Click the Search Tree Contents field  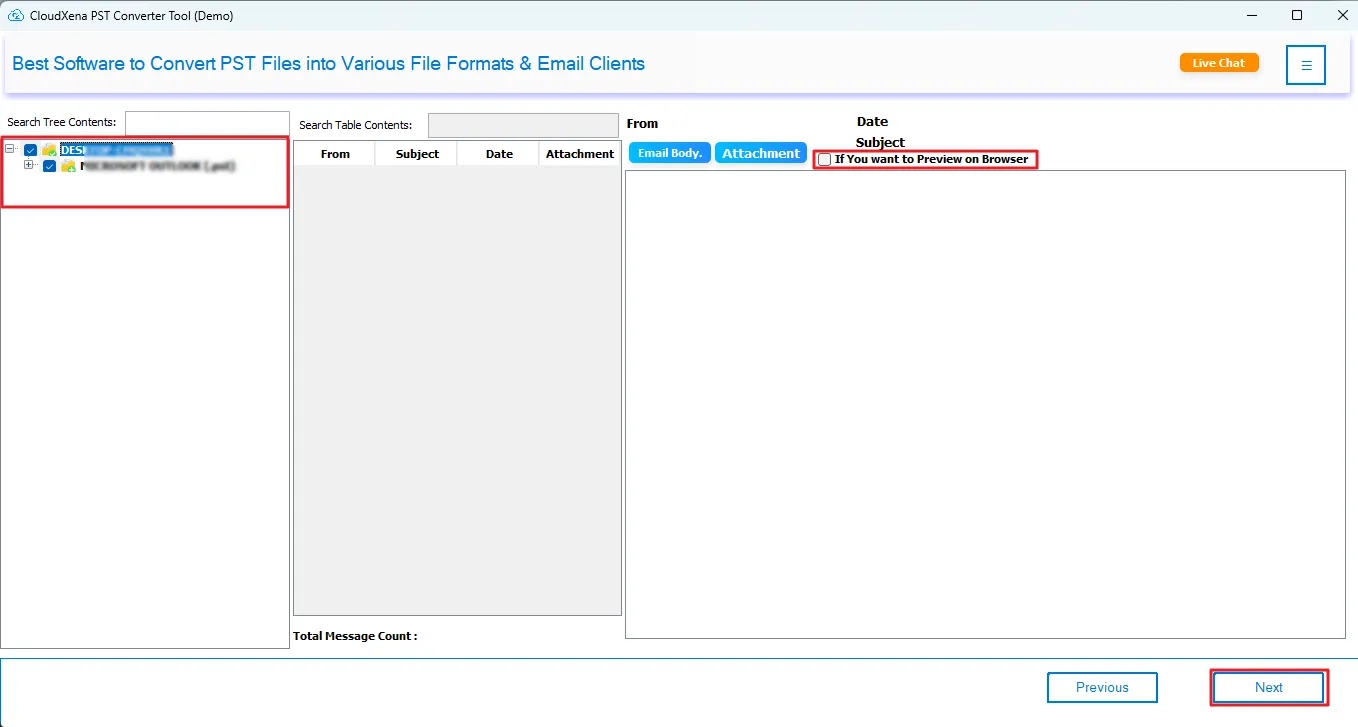[206, 122]
